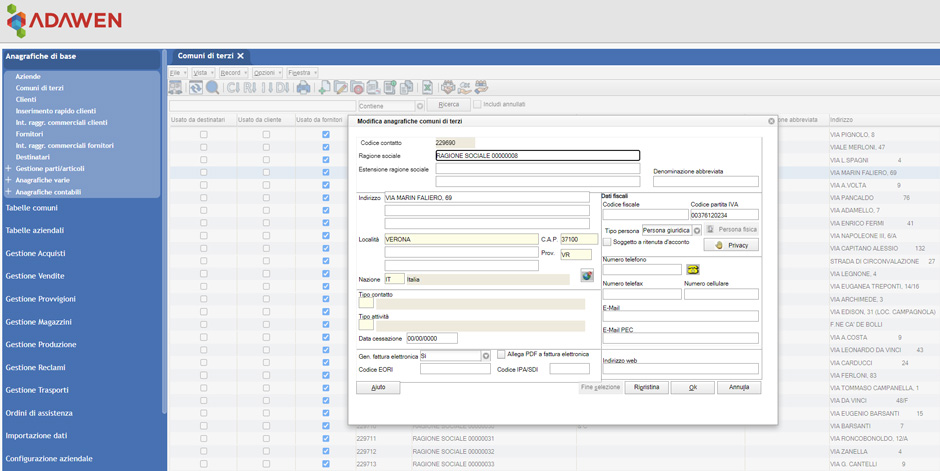The image size is (940, 471).
Task: Click the magnifying glass search icon
Action: [212, 88]
